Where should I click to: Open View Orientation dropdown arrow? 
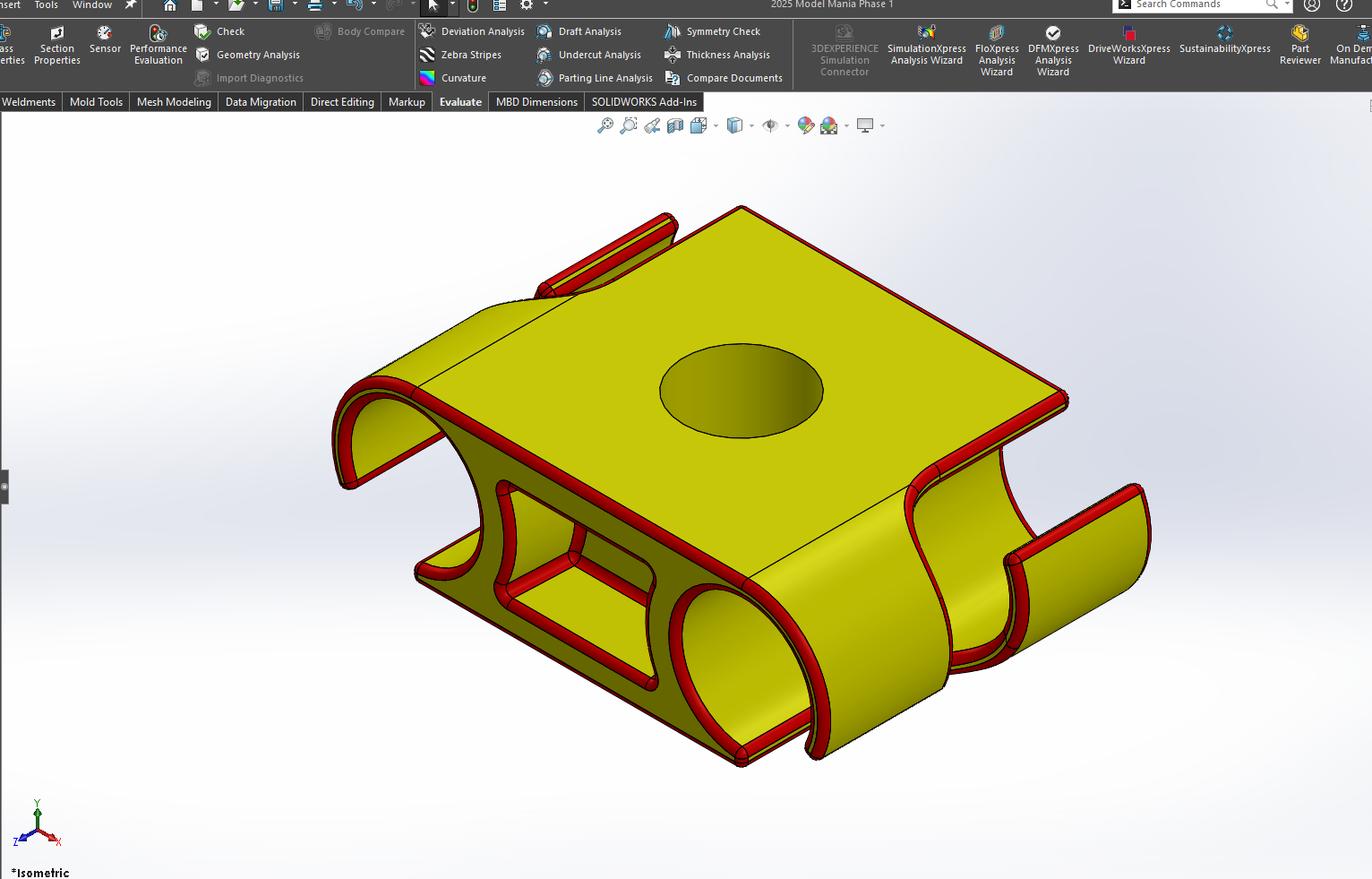point(716,126)
